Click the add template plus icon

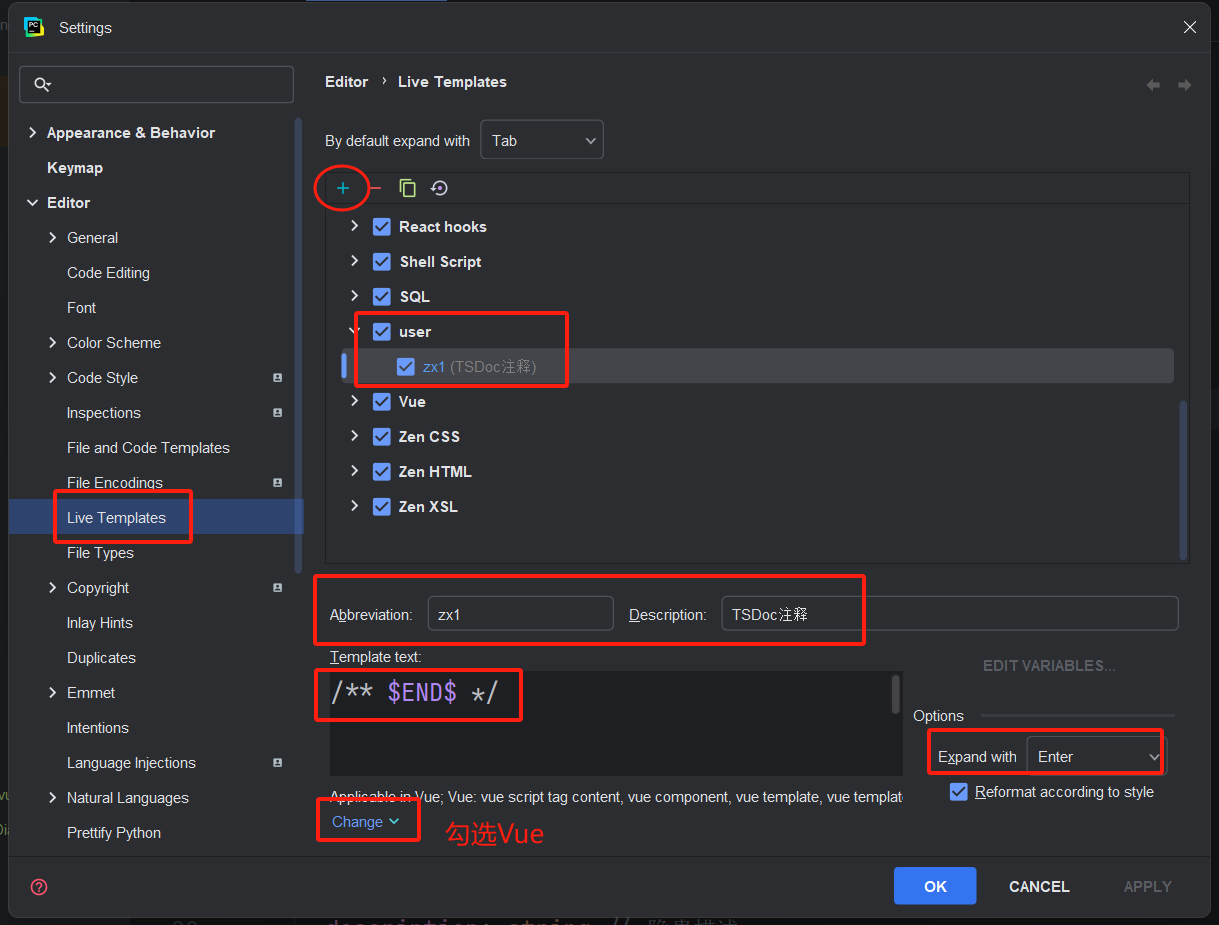click(343, 188)
